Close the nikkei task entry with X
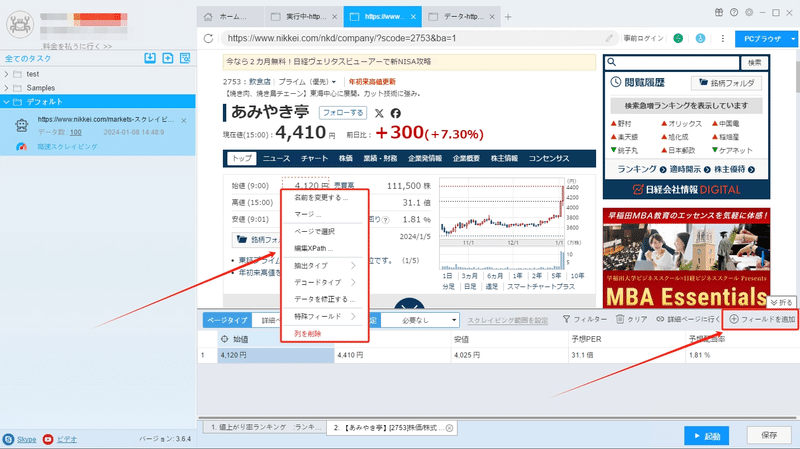This screenshot has height=449, width=800. point(184,120)
